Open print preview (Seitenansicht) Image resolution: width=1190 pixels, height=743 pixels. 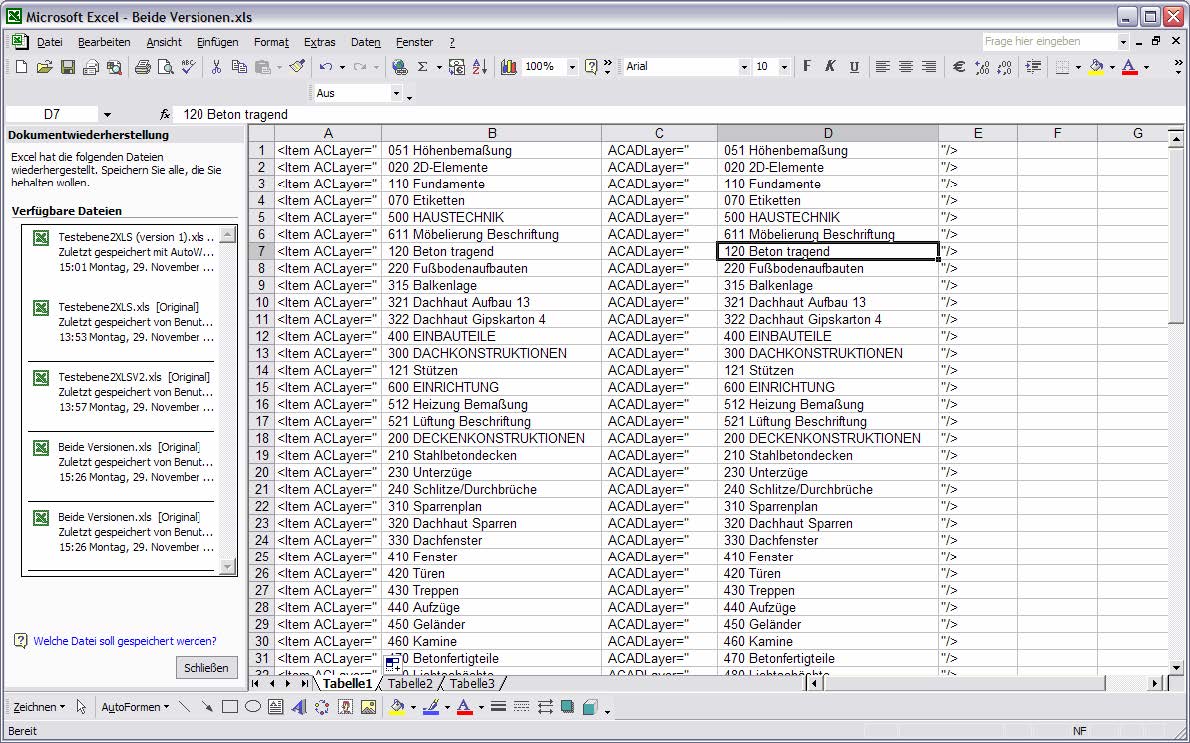(x=165, y=68)
